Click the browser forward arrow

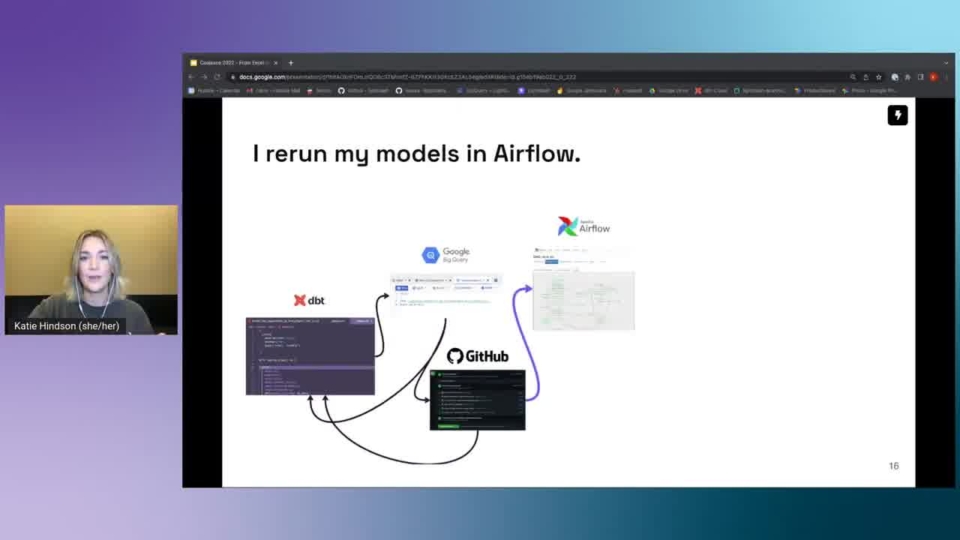tap(204, 77)
